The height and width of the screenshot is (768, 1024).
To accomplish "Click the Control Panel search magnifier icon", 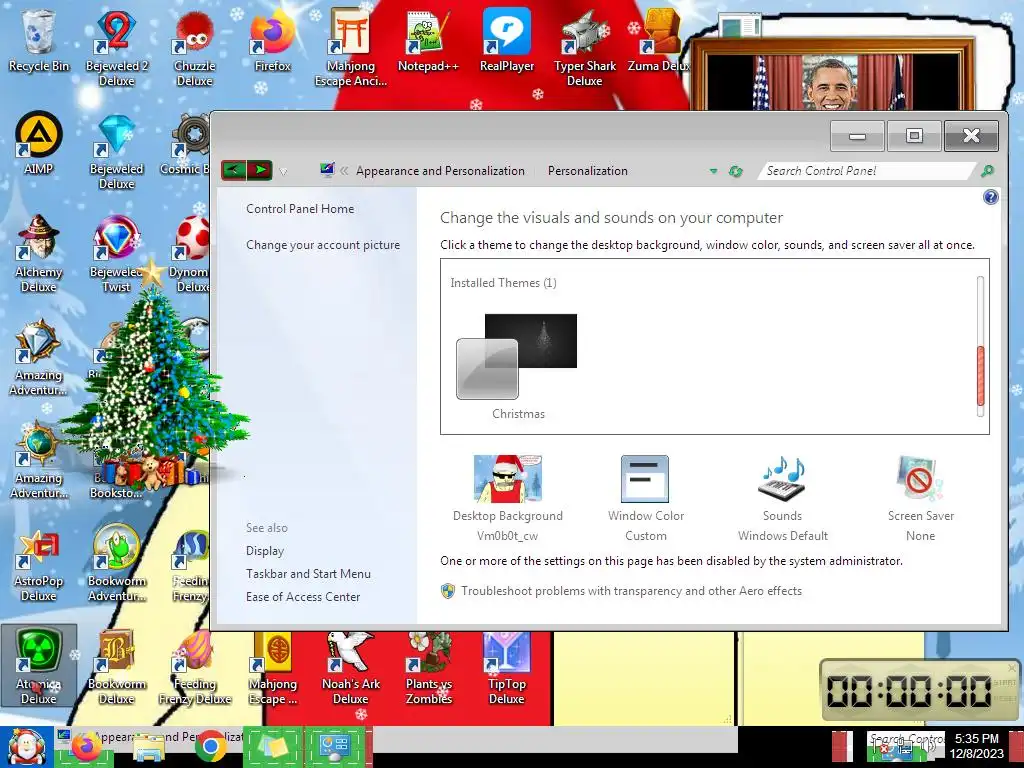I will point(987,171).
